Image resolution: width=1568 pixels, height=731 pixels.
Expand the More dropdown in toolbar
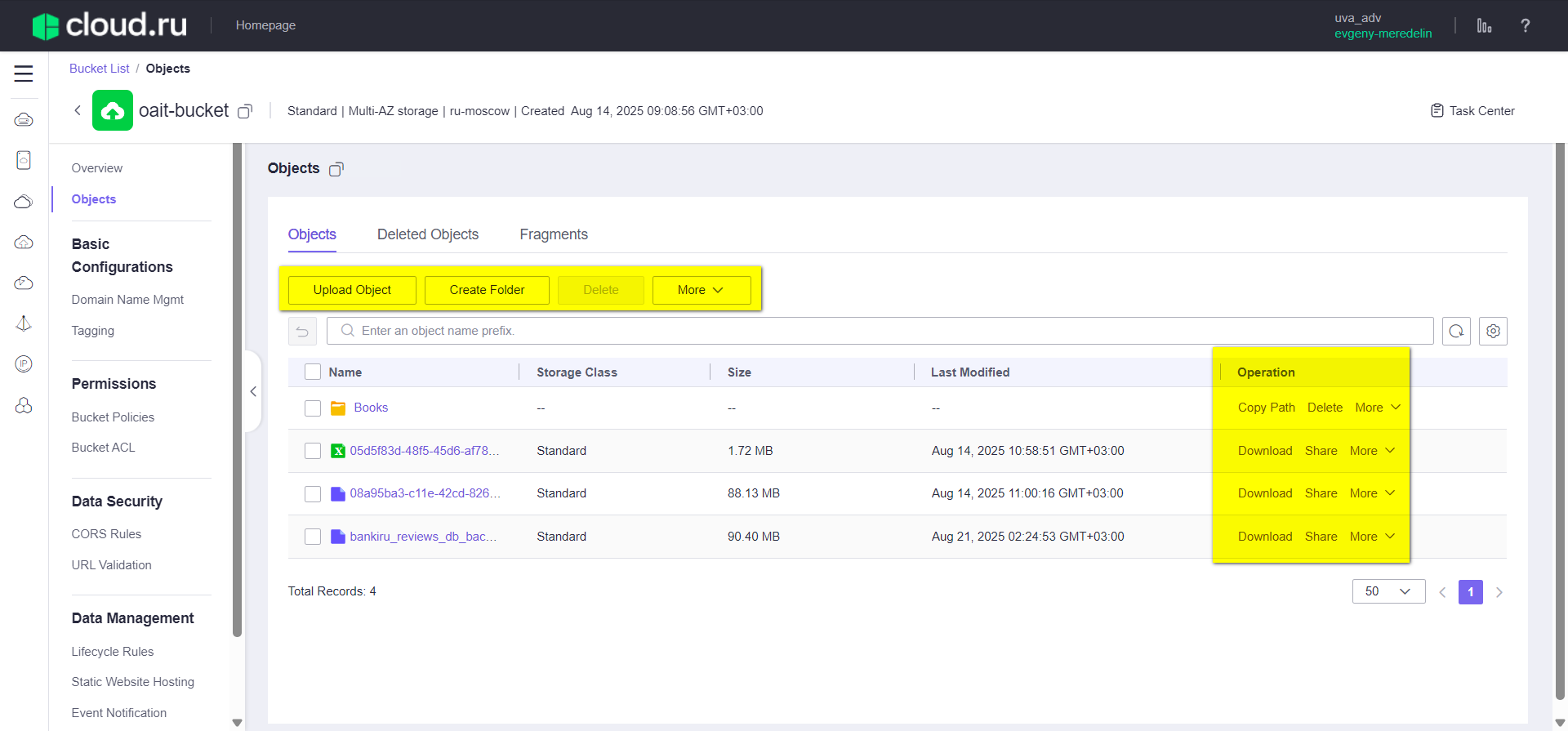[701, 290]
